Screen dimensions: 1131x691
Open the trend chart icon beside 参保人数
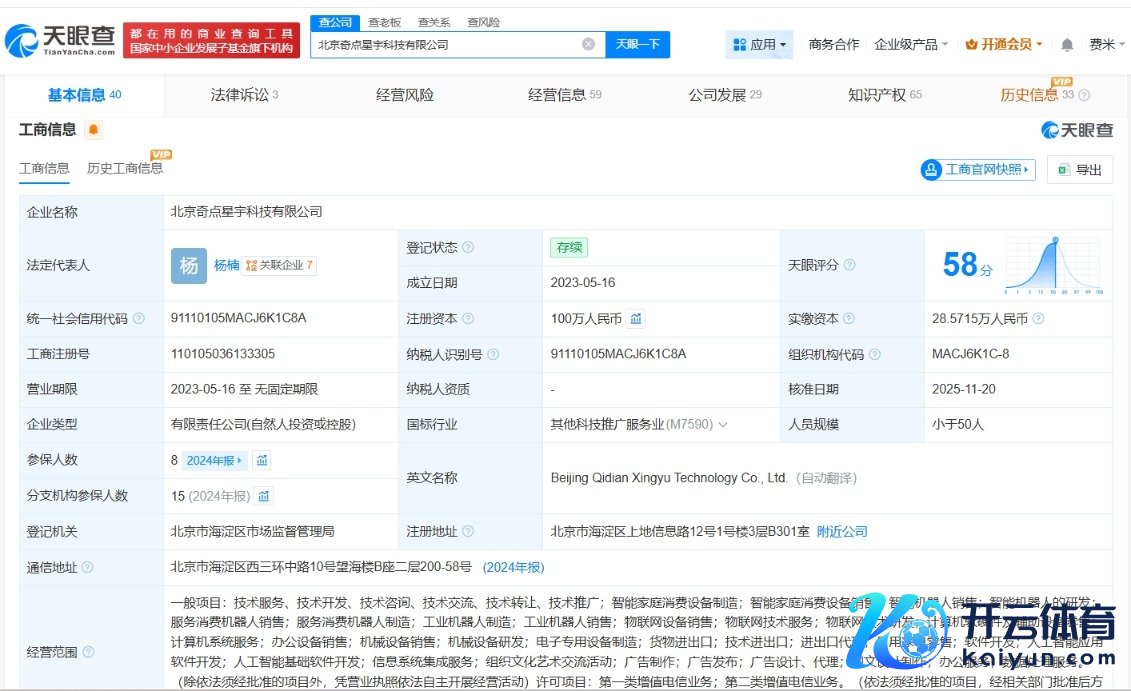pos(262,461)
